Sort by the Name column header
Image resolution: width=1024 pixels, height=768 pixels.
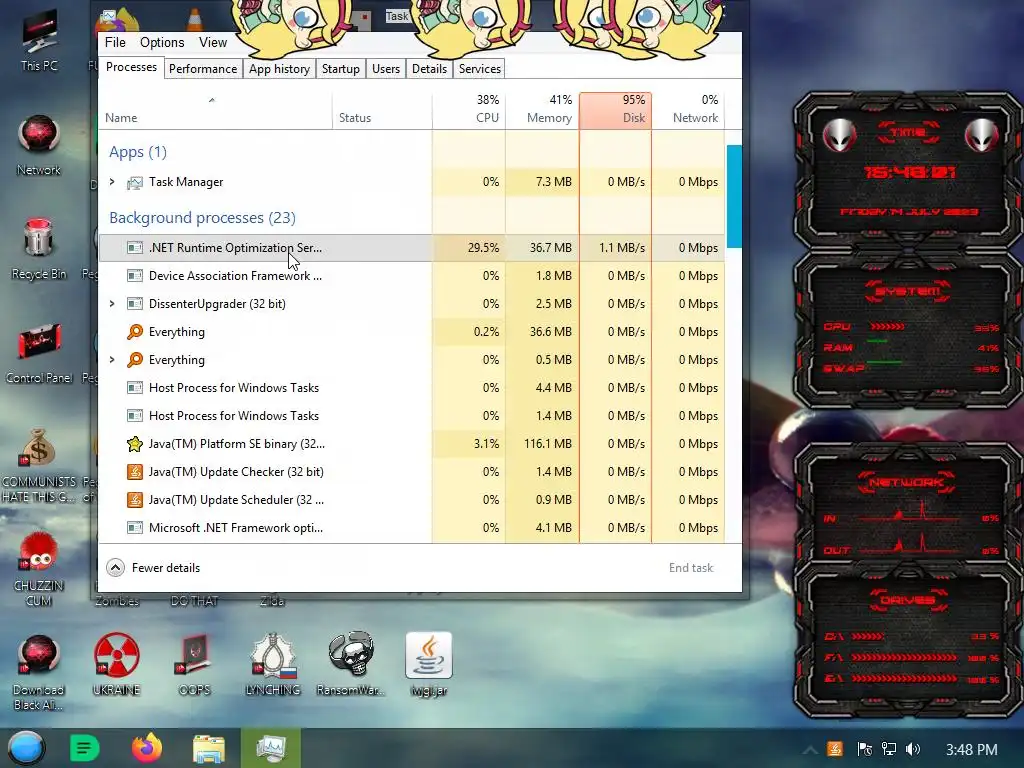coord(216,110)
